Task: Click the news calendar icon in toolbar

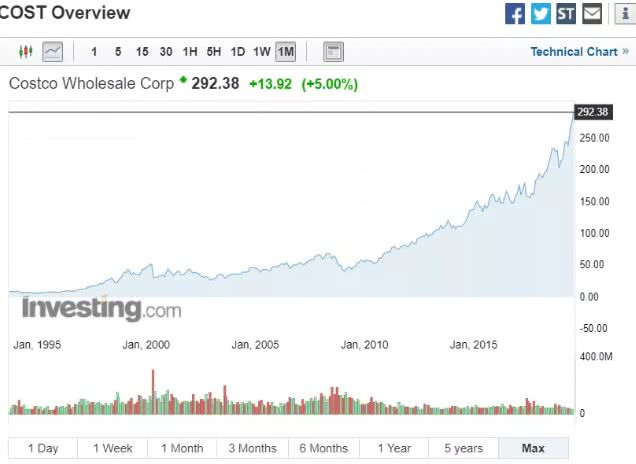Action: (x=334, y=51)
